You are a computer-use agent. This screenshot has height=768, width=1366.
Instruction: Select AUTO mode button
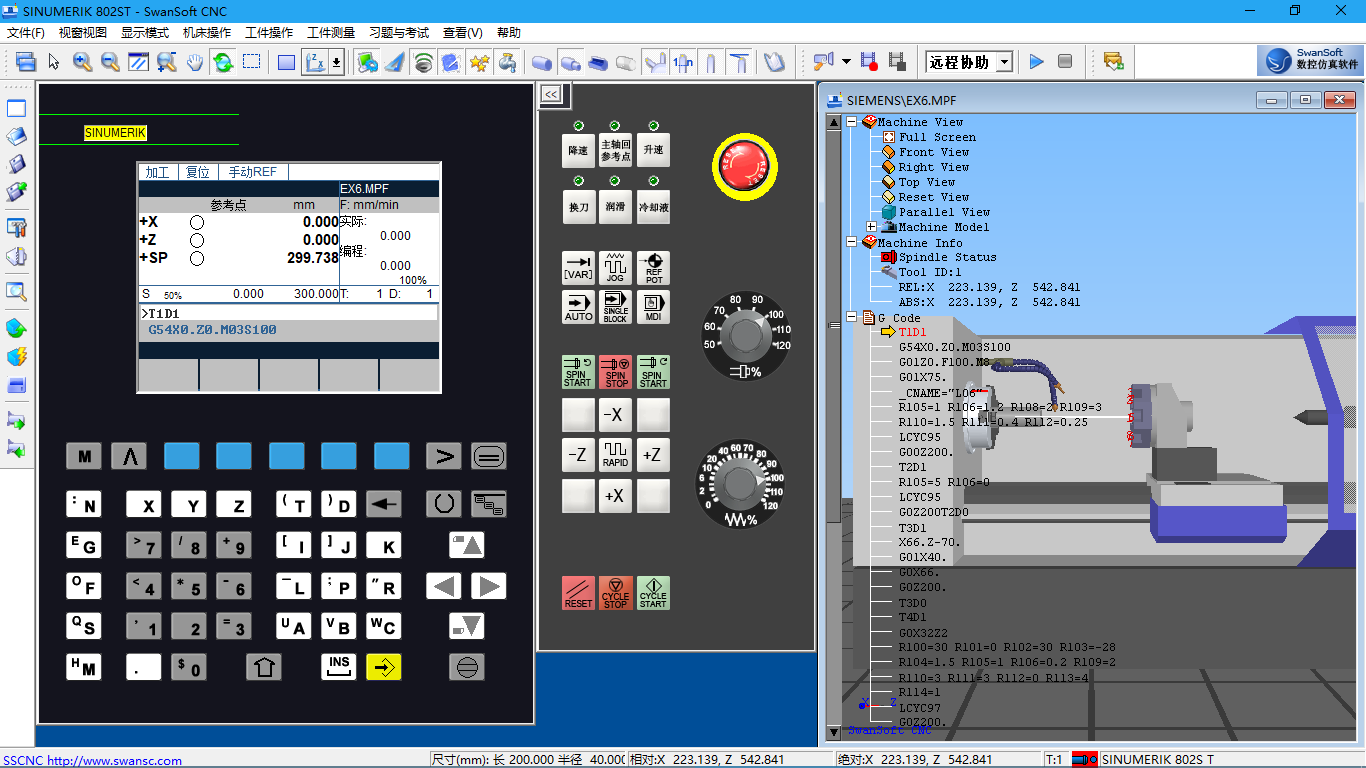point(578,307)
